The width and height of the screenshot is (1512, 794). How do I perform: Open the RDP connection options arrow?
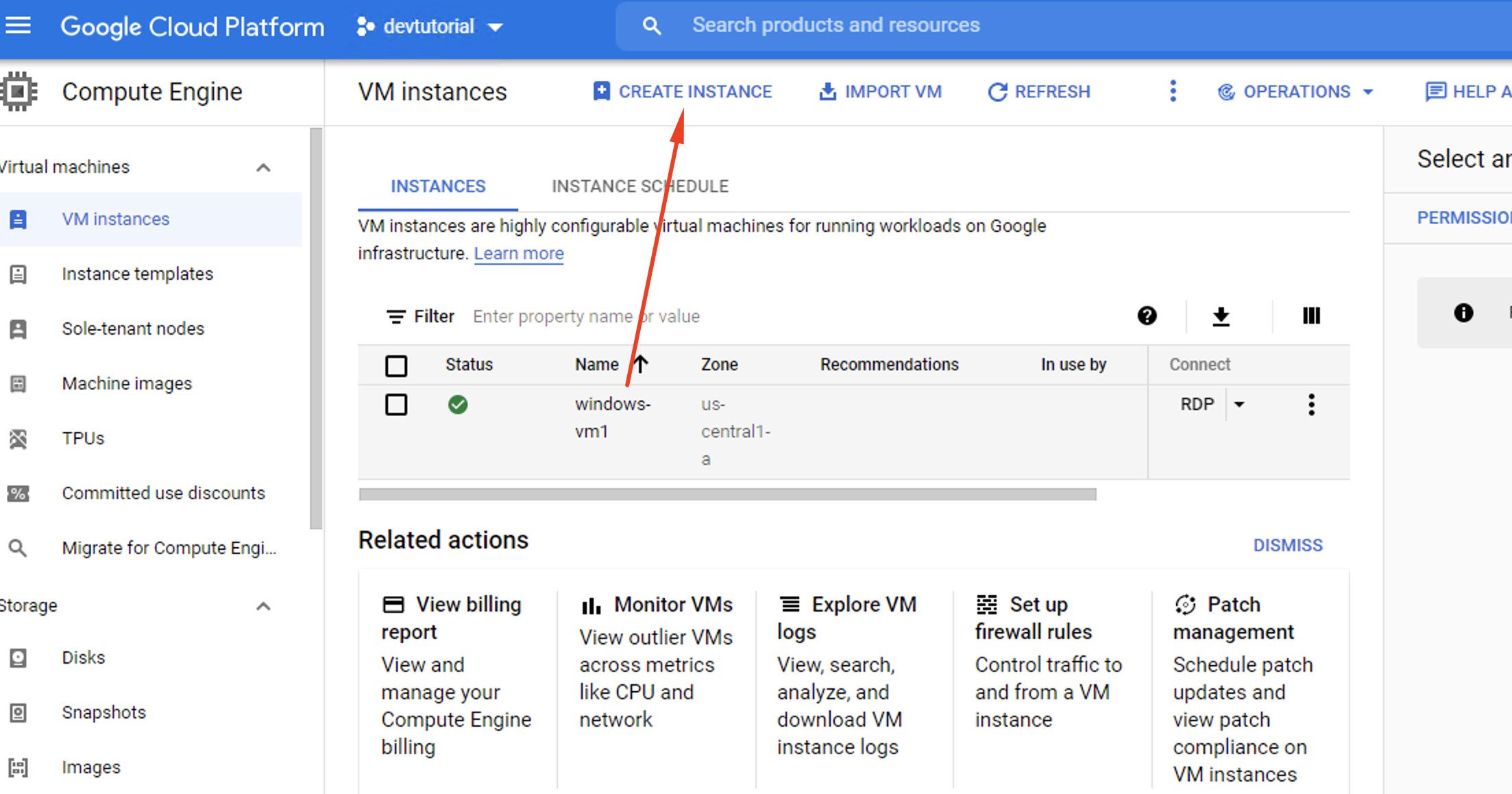pyautogui.click(x=1239, y=405)
